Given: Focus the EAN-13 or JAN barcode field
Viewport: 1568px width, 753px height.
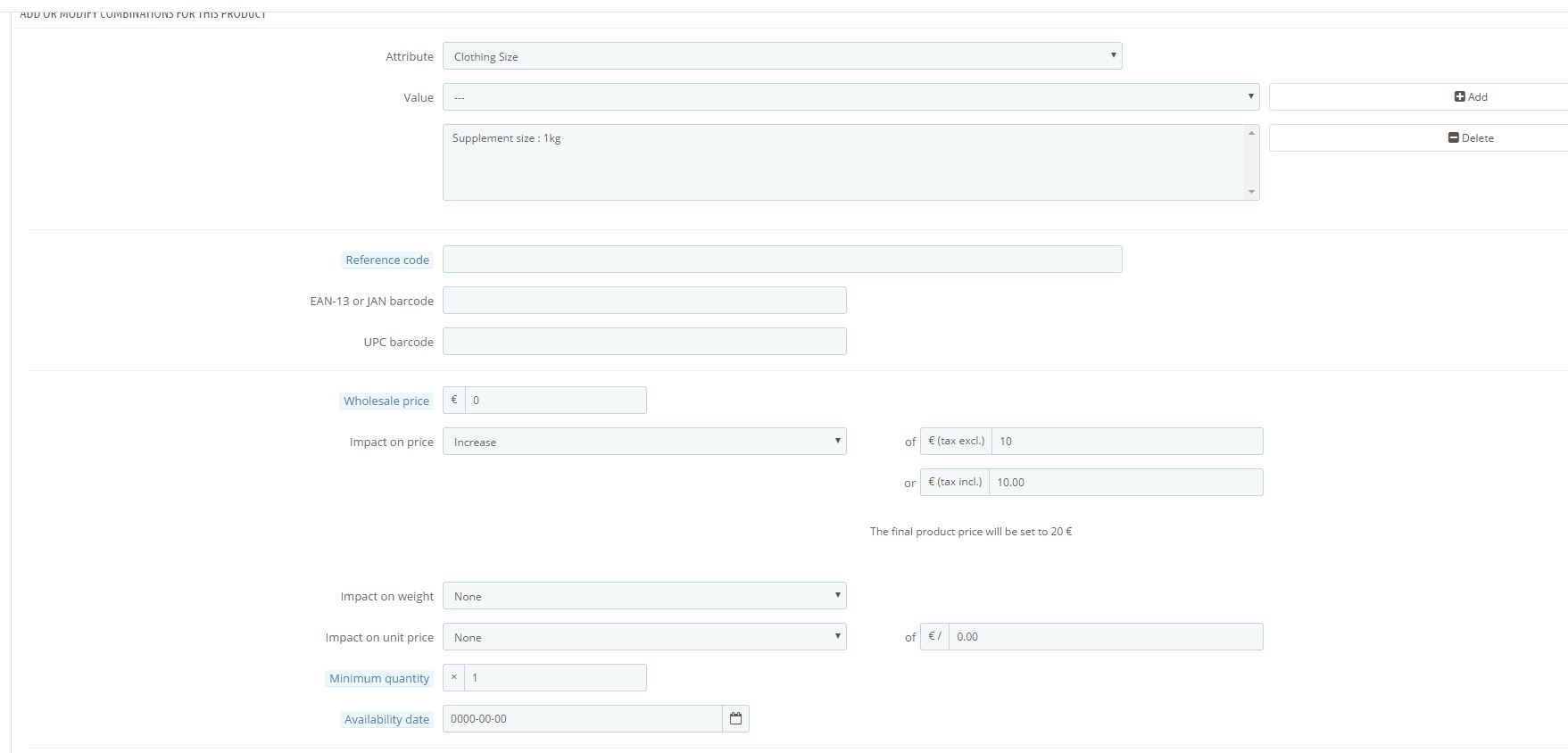Looking at the screenshot, I should tap(644, 301).
